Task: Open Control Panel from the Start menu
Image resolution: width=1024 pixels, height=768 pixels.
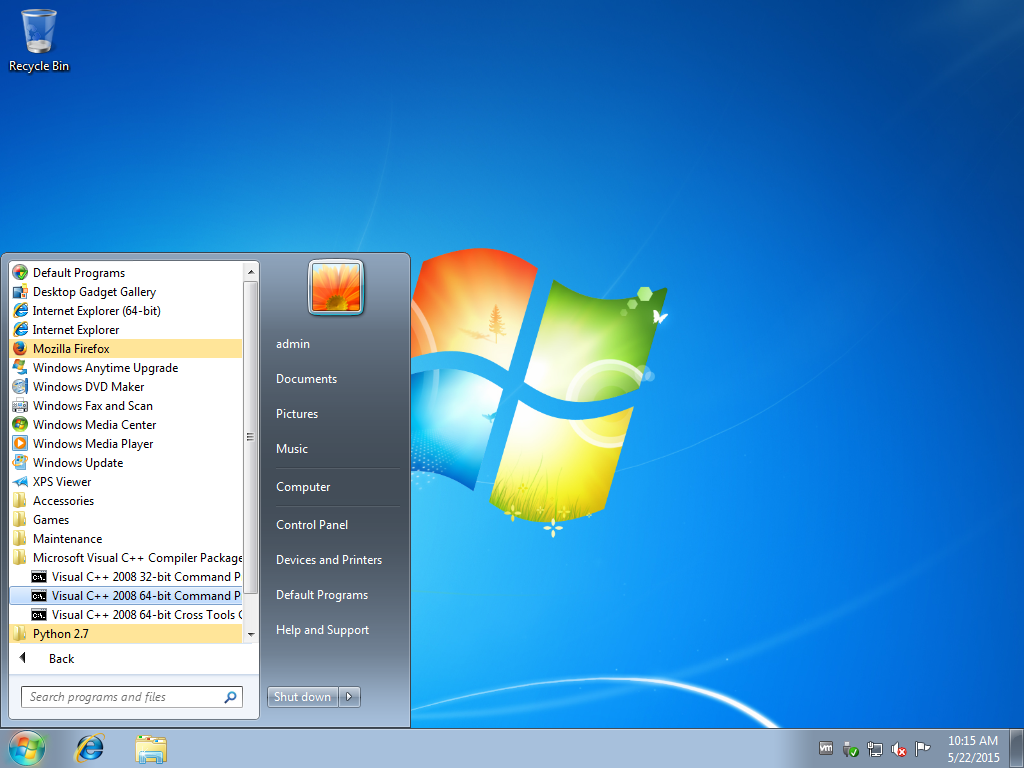Action: pos(312,524)
